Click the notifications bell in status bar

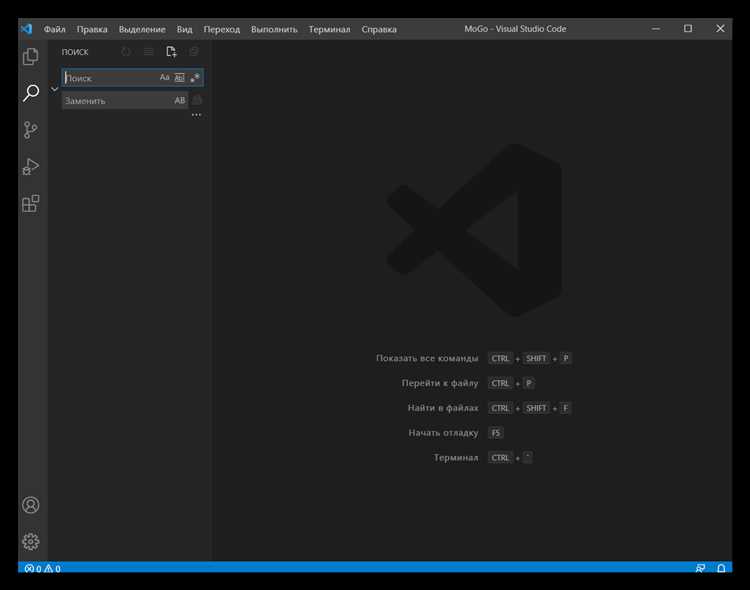point(721,568)
